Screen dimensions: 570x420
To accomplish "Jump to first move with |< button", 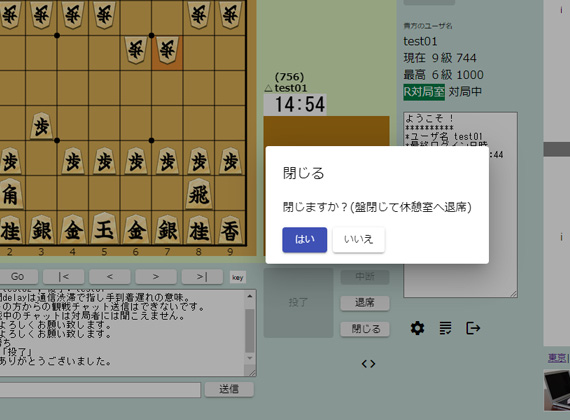I will pyautogui.click(x=64, y=277).
